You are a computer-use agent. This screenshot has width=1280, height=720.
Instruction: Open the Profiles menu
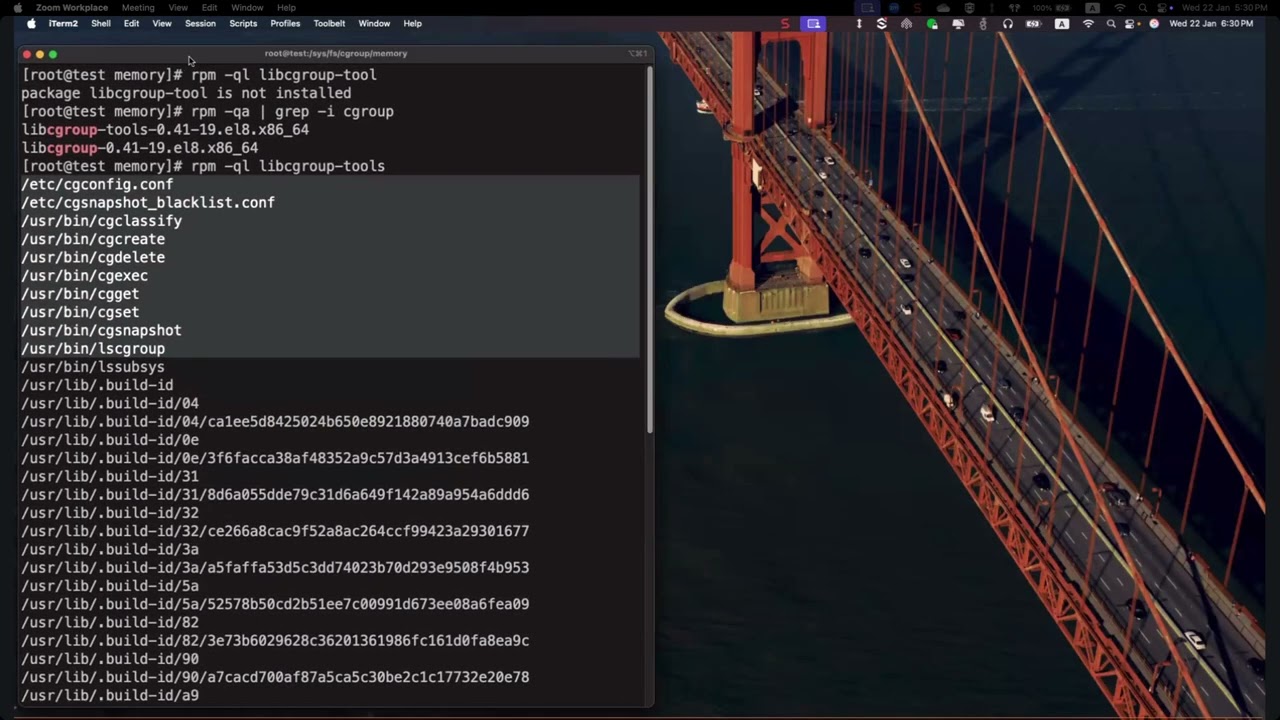[285, 23]
